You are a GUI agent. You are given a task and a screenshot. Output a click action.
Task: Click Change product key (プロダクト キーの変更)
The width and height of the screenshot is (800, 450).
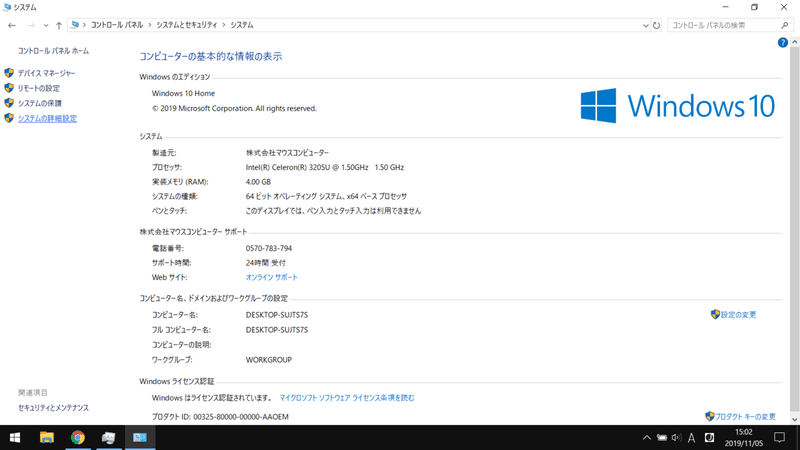[745, 417]
